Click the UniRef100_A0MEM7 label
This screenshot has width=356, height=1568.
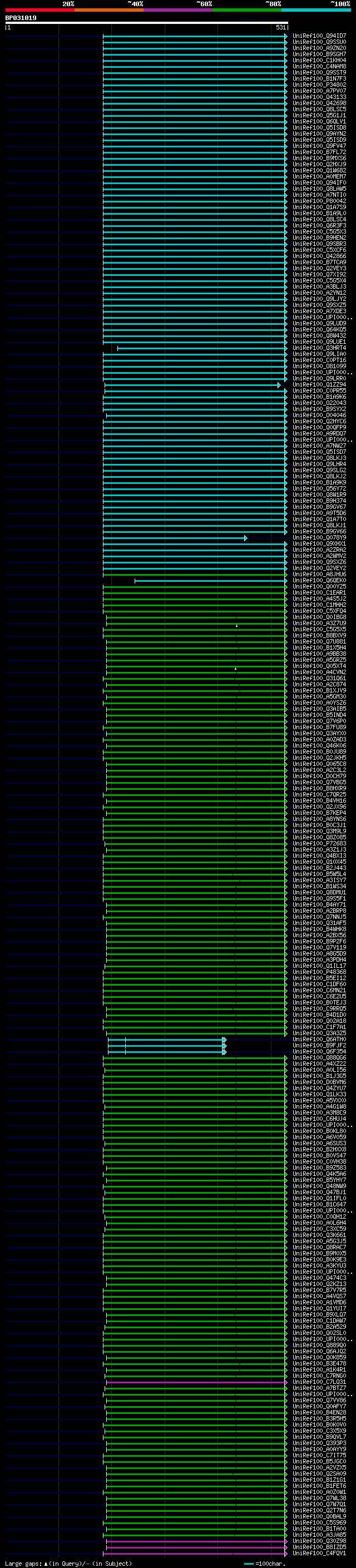(319, 176)
